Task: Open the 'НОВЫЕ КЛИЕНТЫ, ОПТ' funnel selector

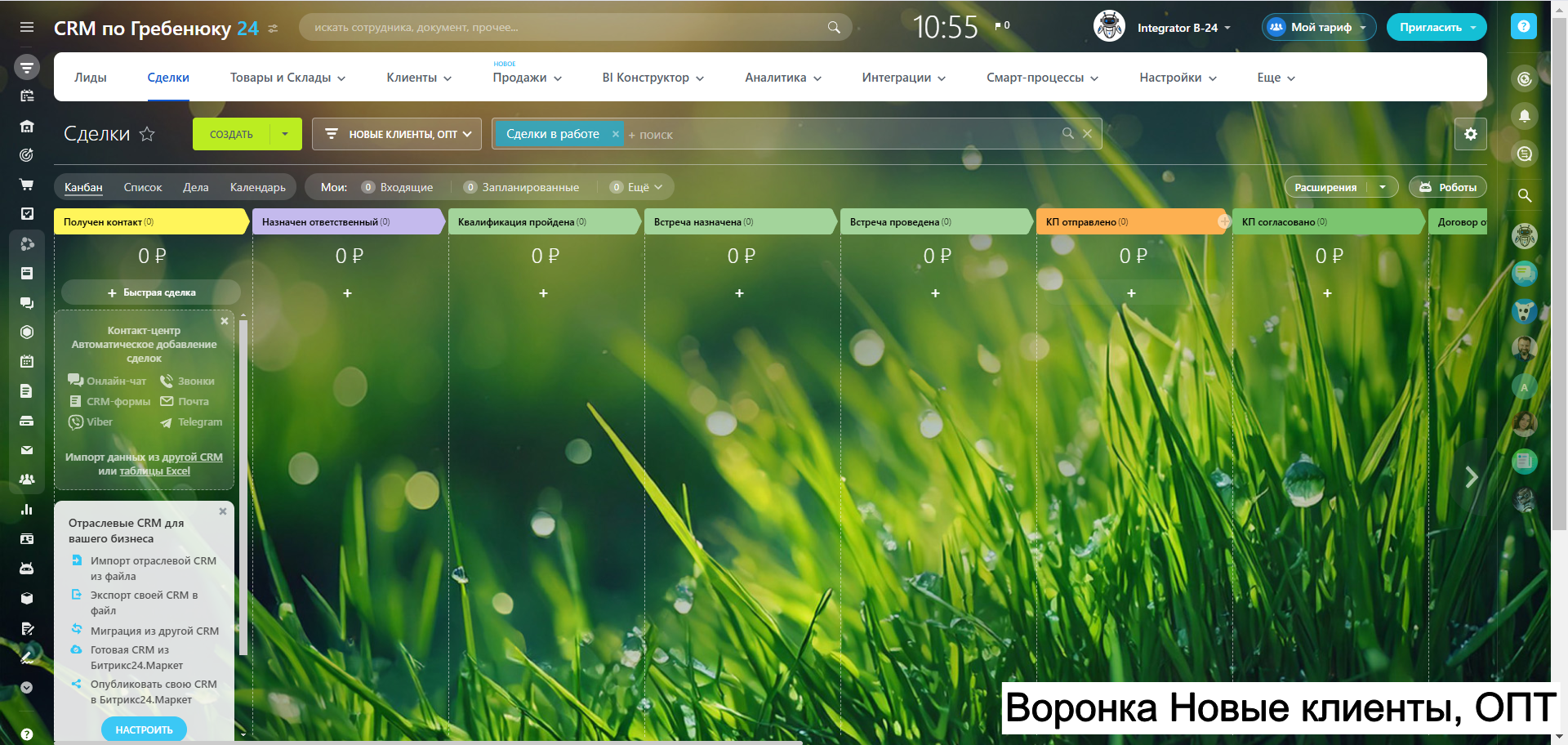Action: tap(397, 134)
